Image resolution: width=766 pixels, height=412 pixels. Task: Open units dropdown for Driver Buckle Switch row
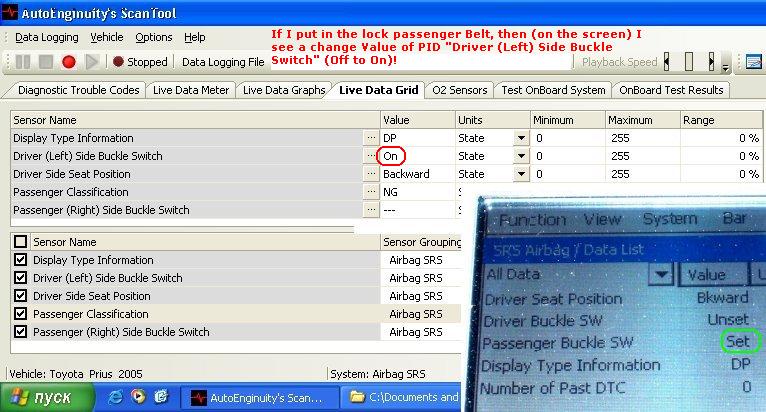521,156
